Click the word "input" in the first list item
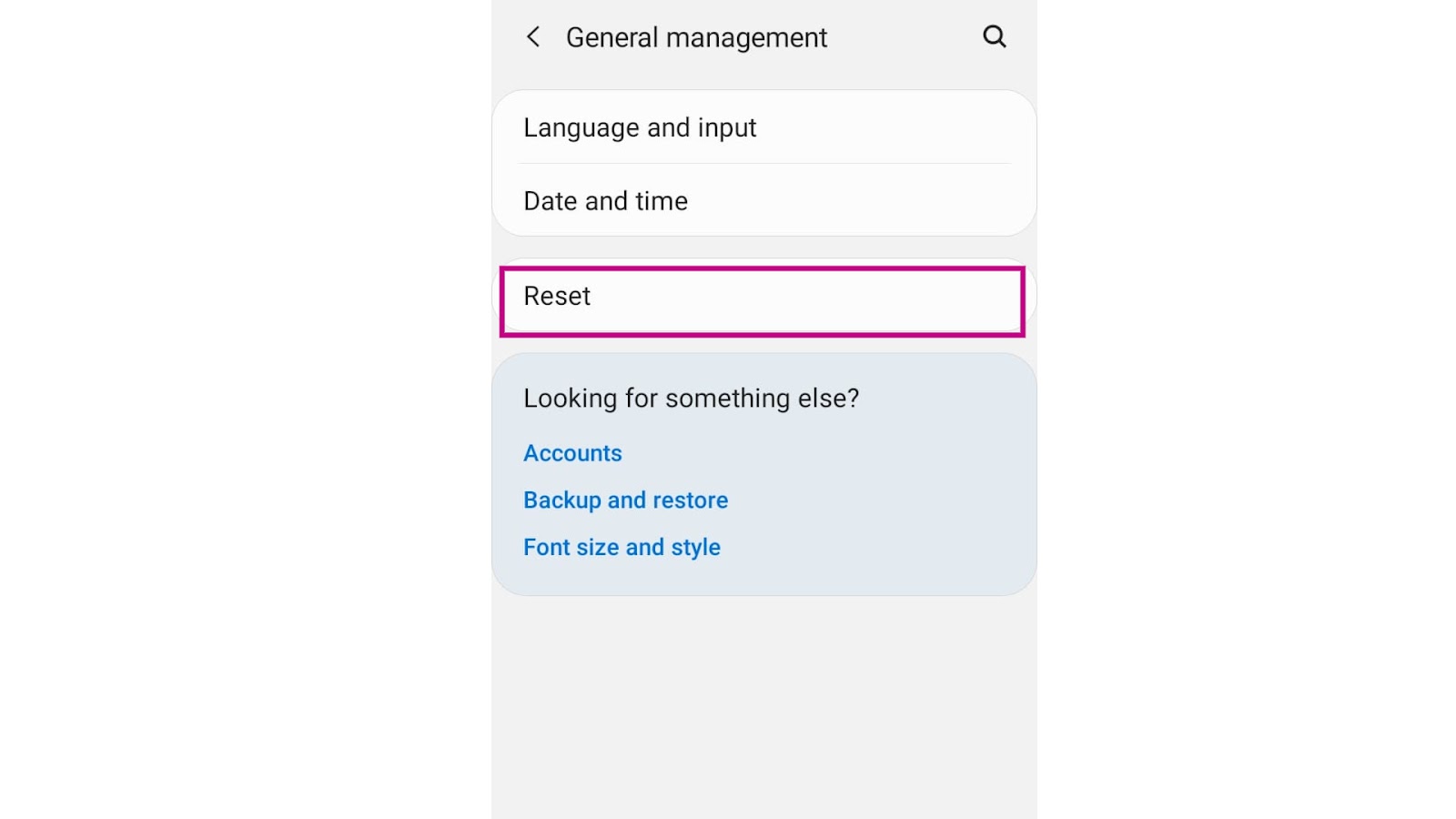 [x=727, y=127]
